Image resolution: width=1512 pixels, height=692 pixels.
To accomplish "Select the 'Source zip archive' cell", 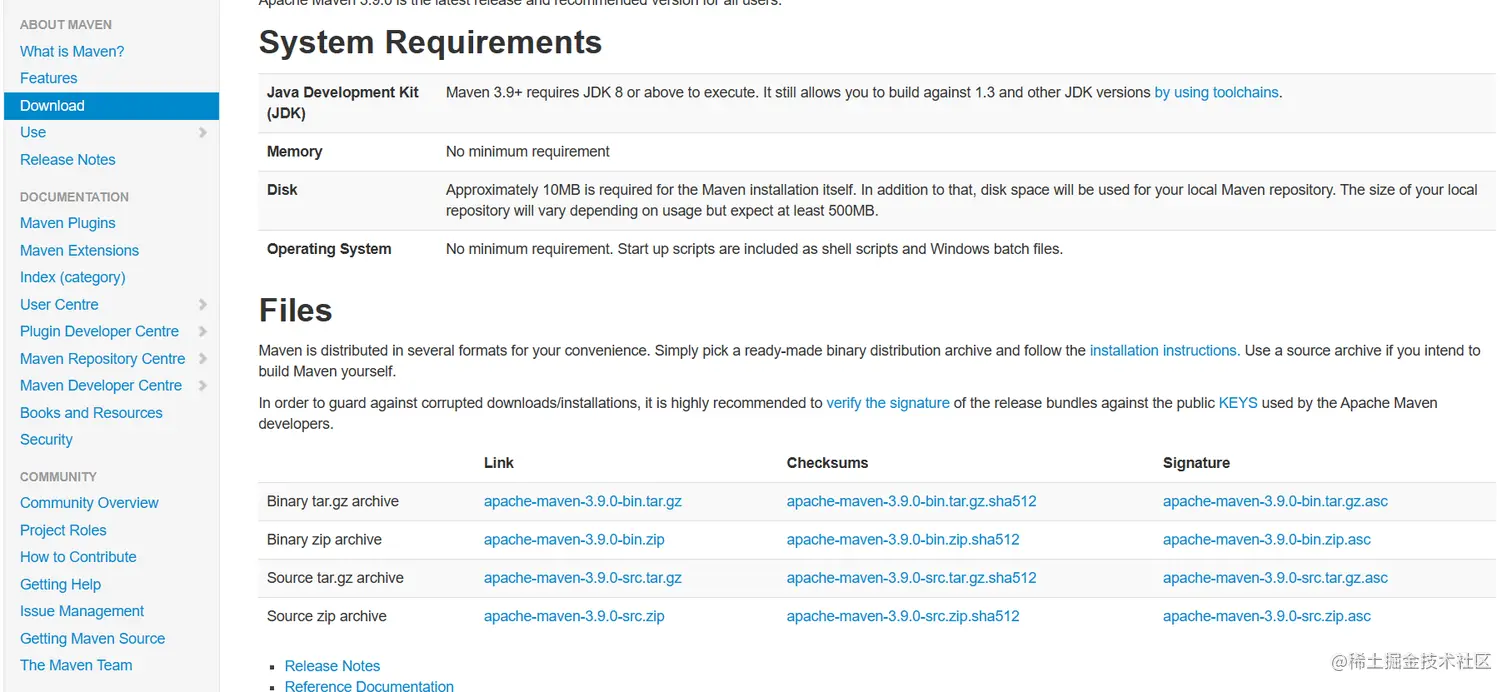I will pyautogui.click(x=327, y=616).
